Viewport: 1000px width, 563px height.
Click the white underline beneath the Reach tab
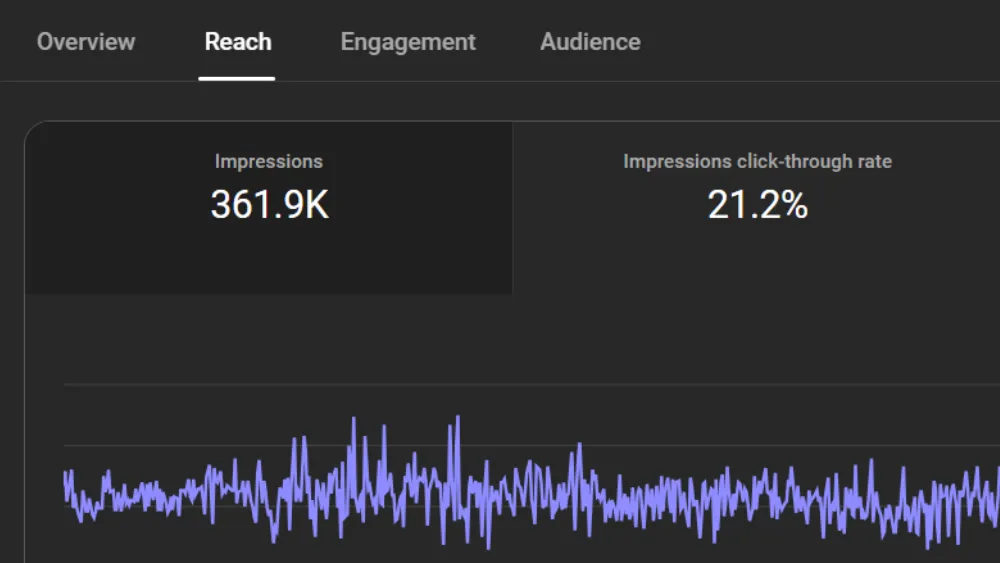click(x=237, y=77)
